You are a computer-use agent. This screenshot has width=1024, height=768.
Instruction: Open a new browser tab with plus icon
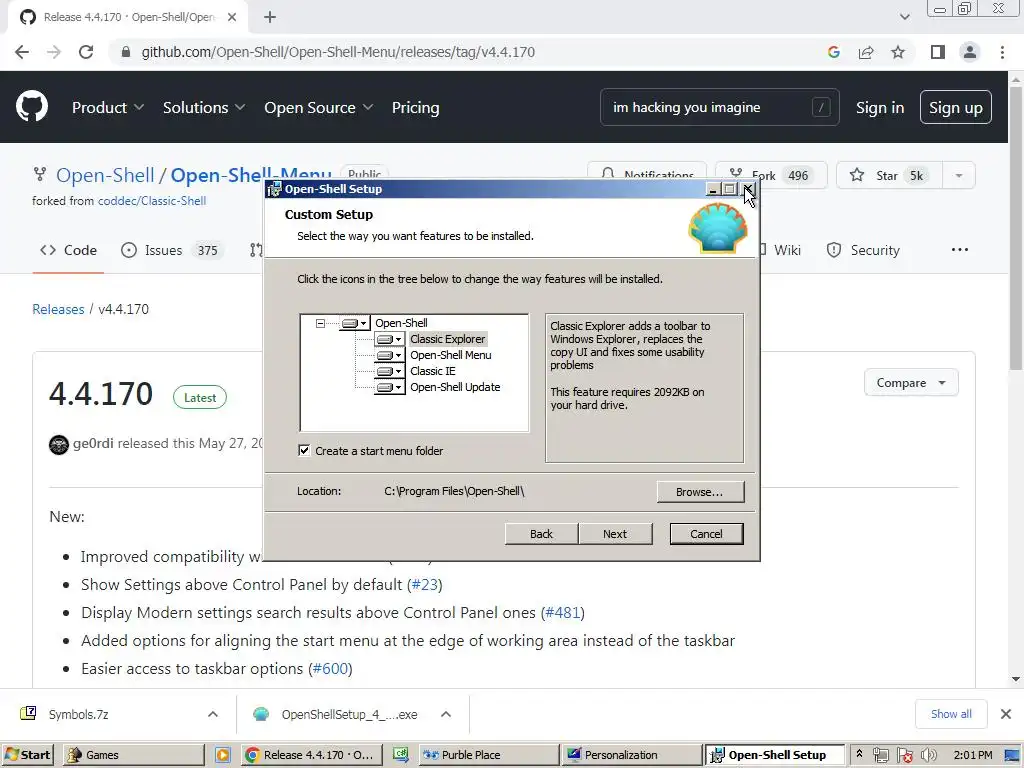(x=270, y=17)
